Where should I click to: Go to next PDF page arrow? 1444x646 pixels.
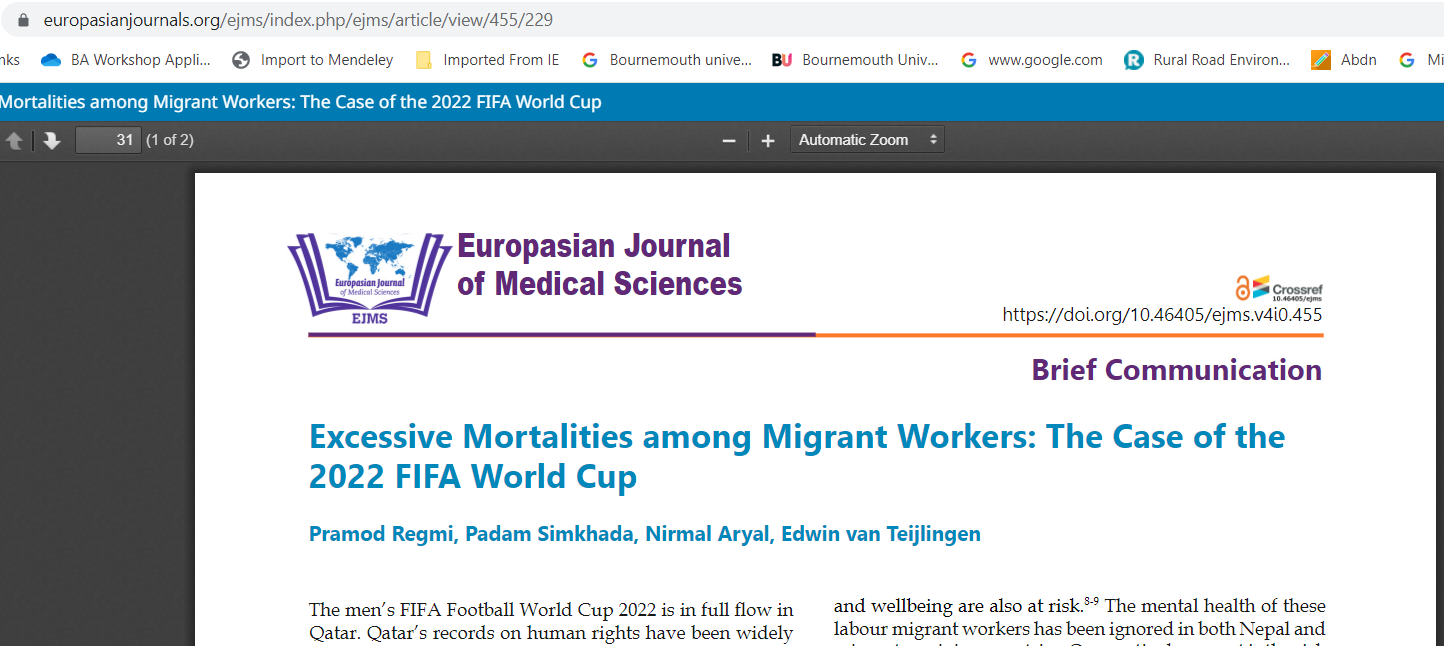point(52,141)
